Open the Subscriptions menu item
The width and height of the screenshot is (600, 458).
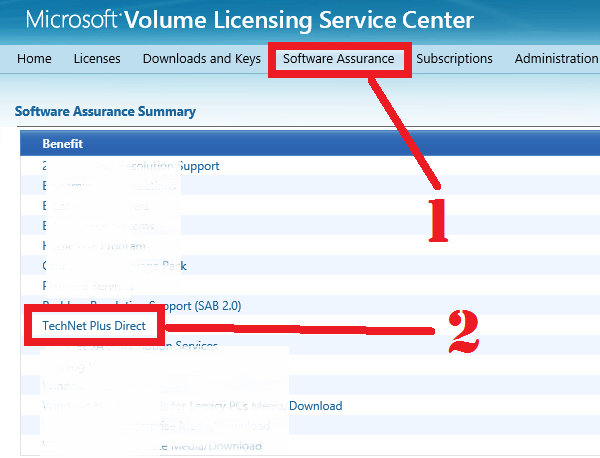pos(454,59)
